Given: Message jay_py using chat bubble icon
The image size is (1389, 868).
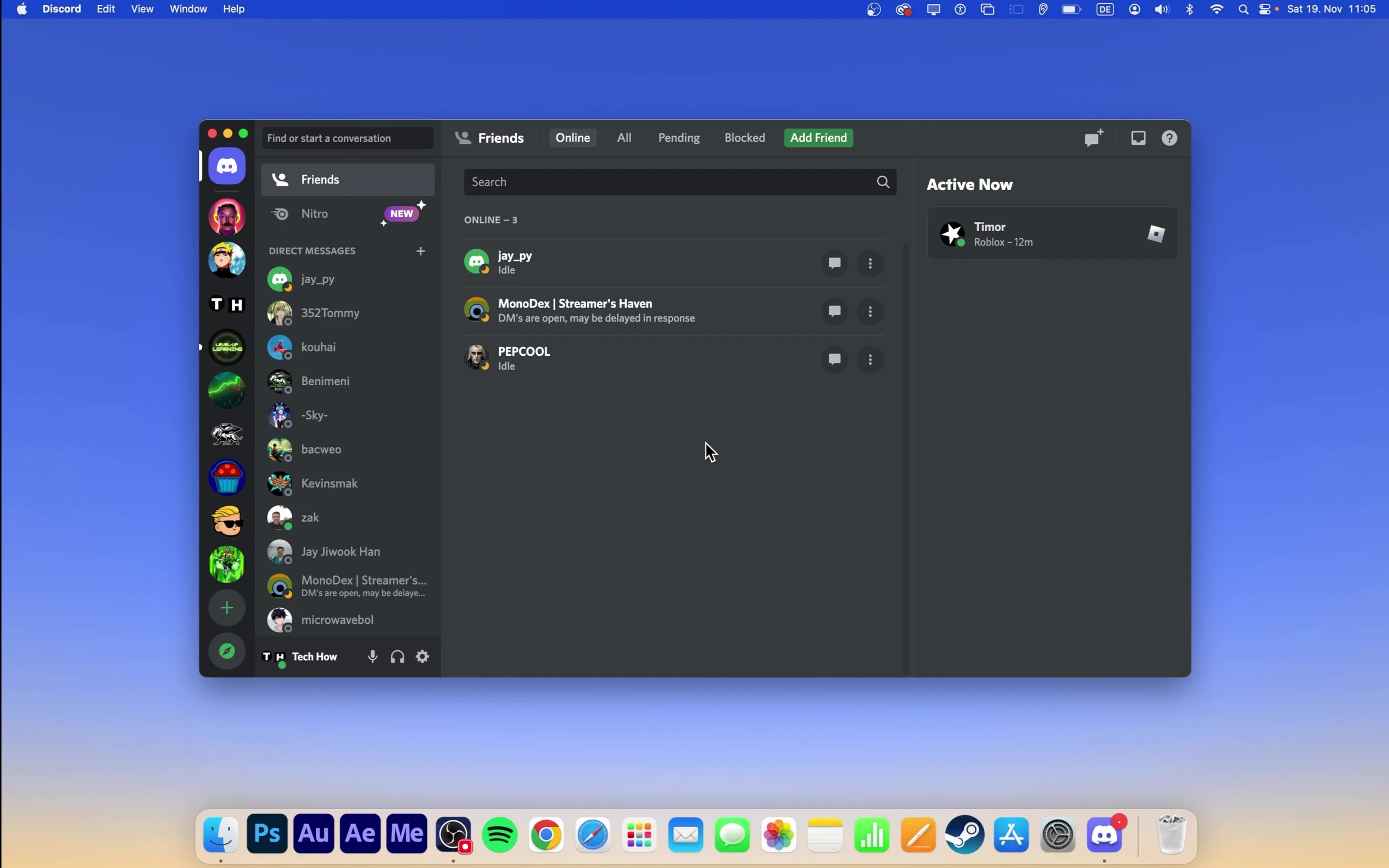Looking at the screenshot, I should [x=834, y=264].
